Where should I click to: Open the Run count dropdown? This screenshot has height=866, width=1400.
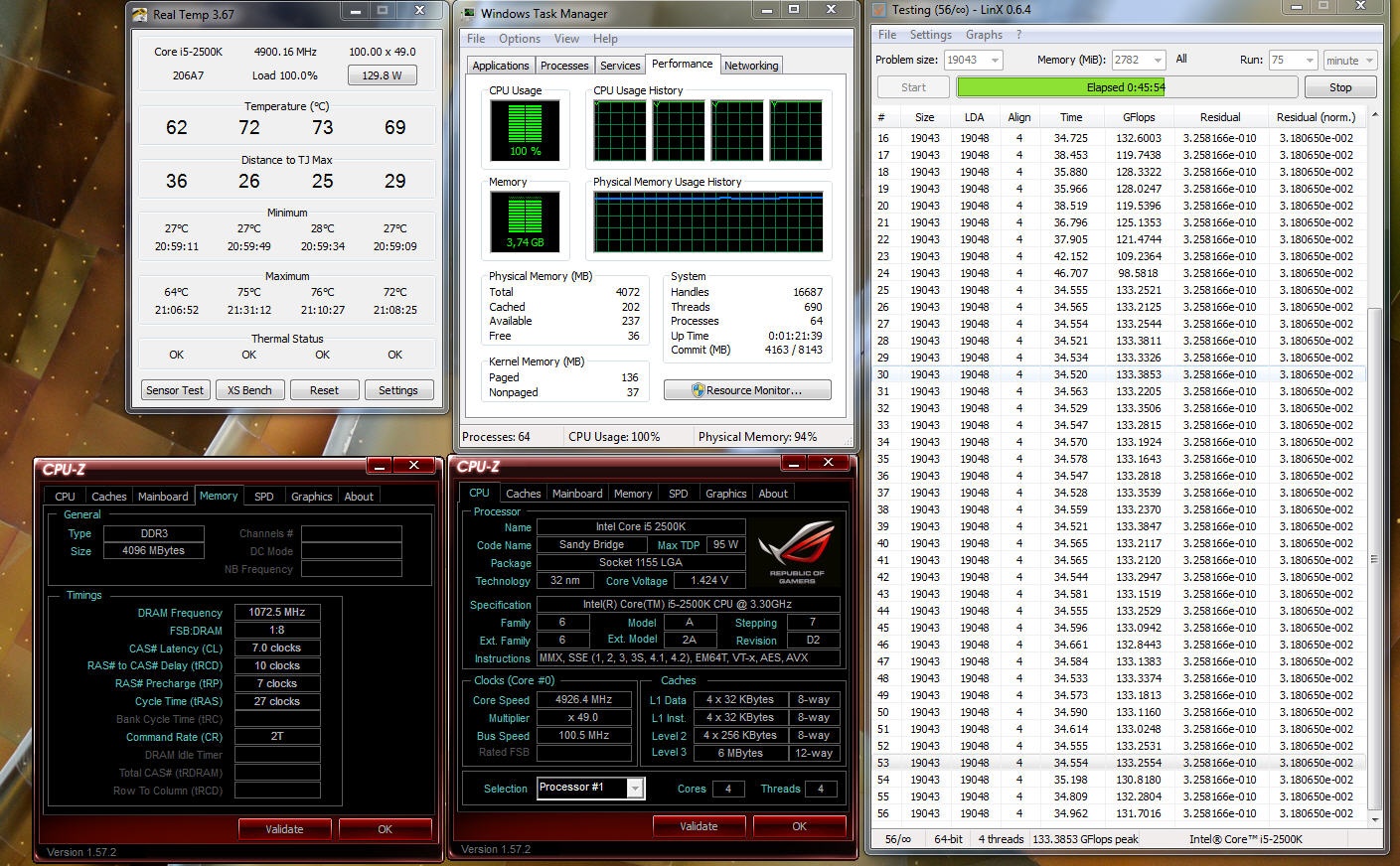tap(1309, 61)
